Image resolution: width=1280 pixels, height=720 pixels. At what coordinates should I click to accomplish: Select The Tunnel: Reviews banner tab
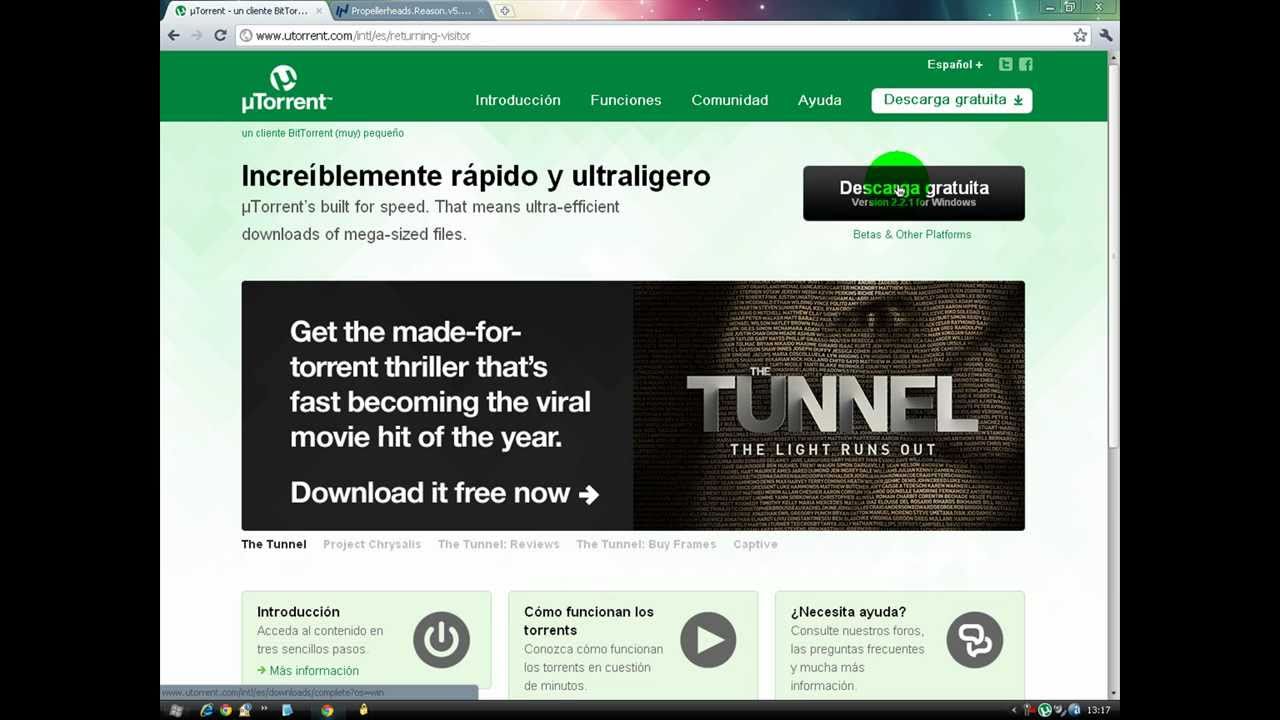pos(498,544)
